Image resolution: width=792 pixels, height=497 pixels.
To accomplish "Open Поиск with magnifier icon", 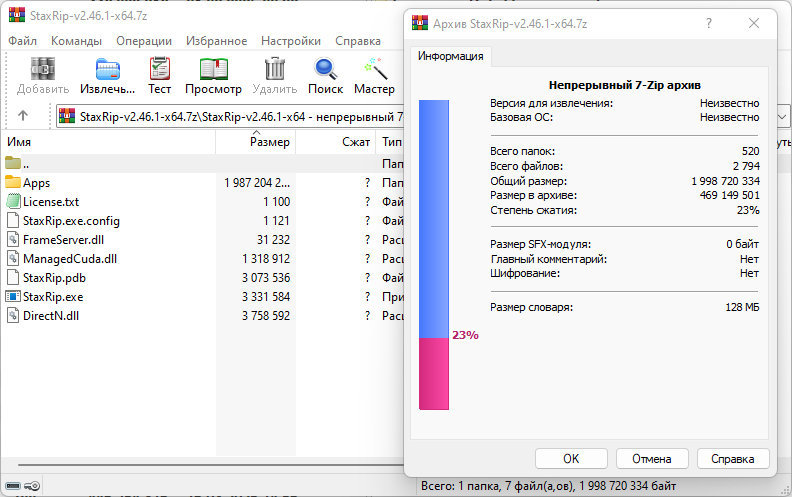I will [x=326, y=69].
